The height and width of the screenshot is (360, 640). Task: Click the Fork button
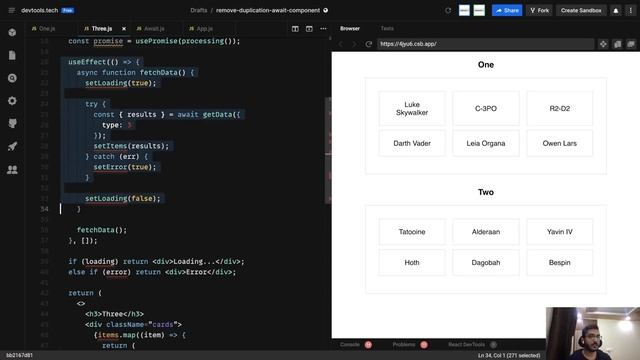pyautogui.click(x=539, y=11)
